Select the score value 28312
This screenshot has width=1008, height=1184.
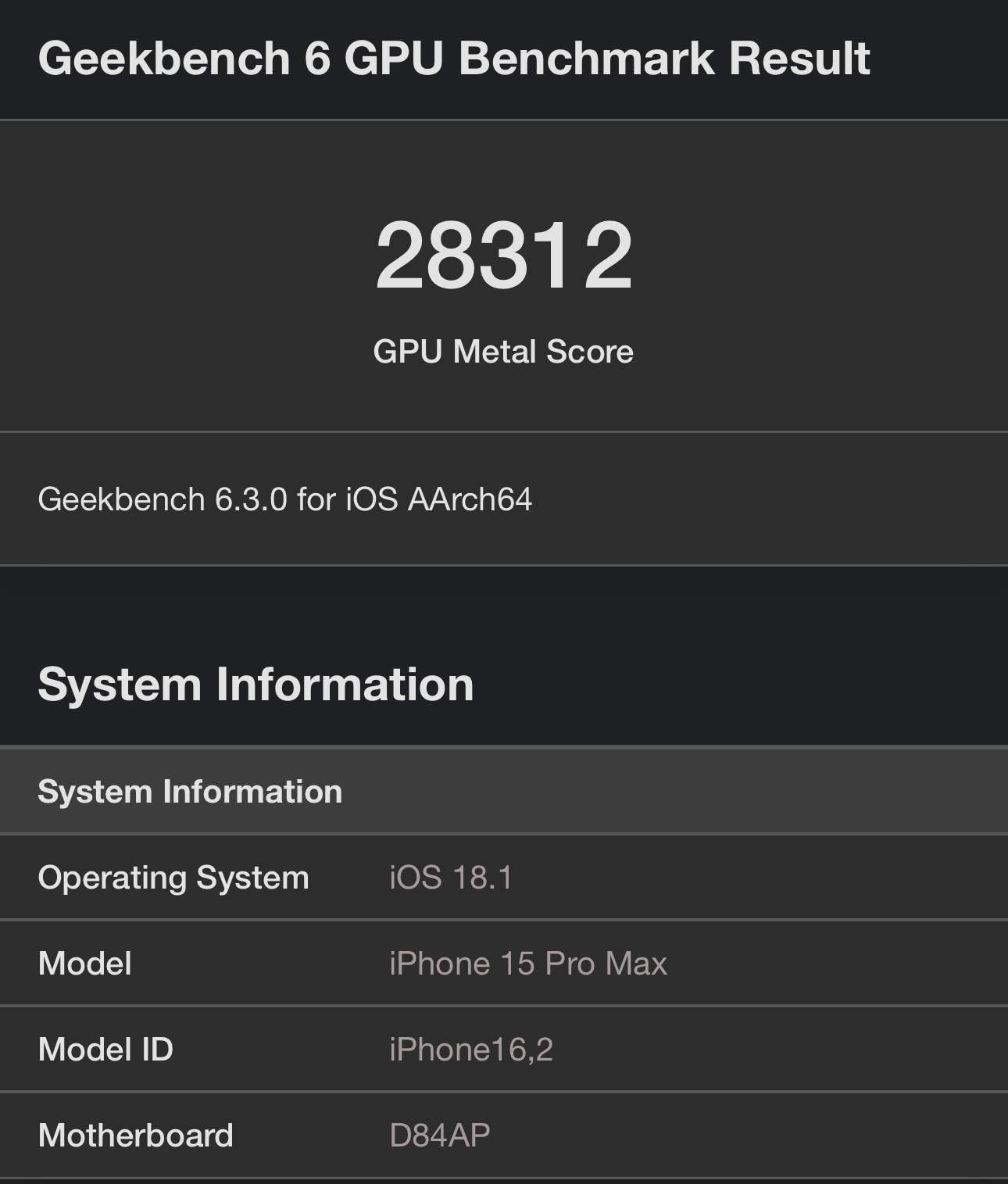504,256
